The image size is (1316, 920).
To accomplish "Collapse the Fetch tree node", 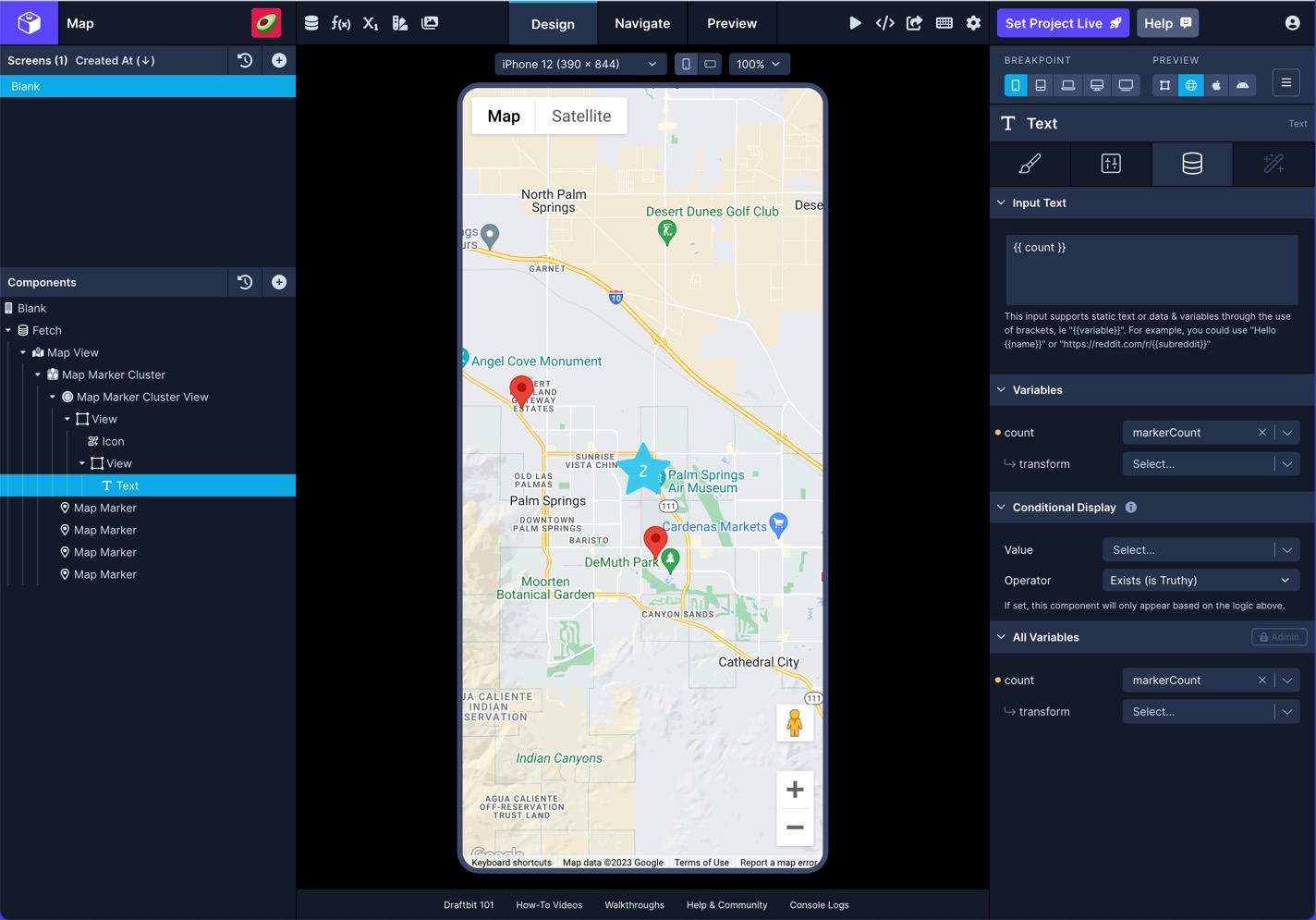I will pyautogui.click(x=8, y=330).
